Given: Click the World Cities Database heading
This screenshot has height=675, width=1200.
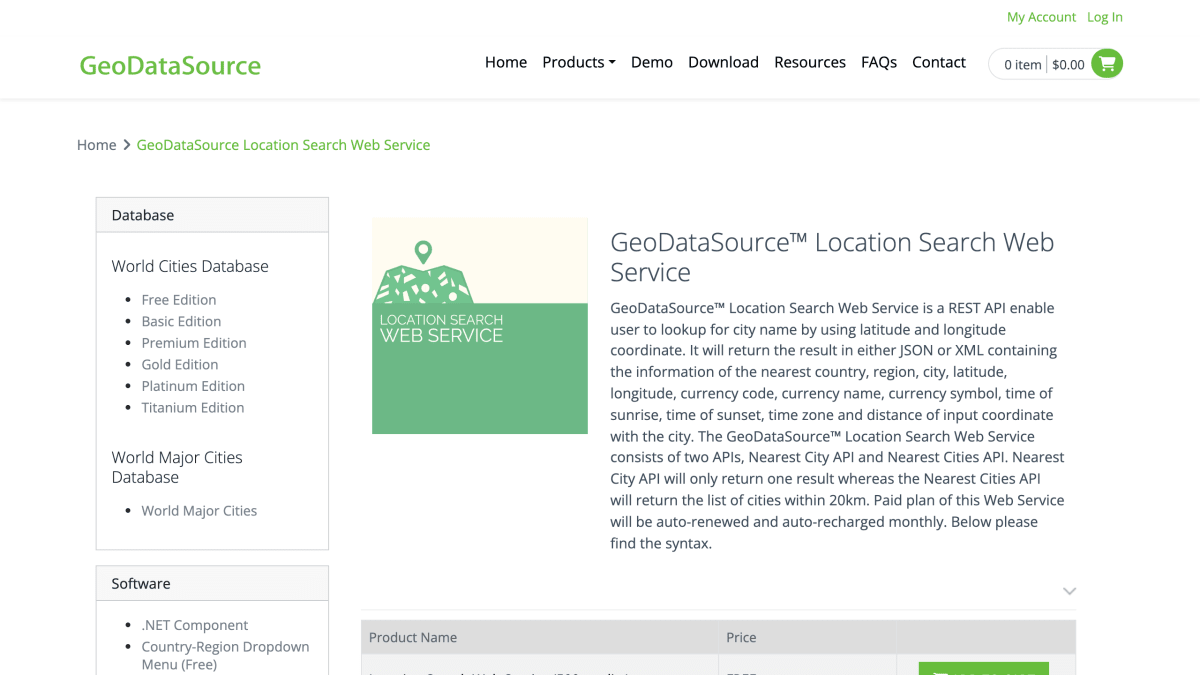Looking at the screenshot, I should (x=190, y=266).
